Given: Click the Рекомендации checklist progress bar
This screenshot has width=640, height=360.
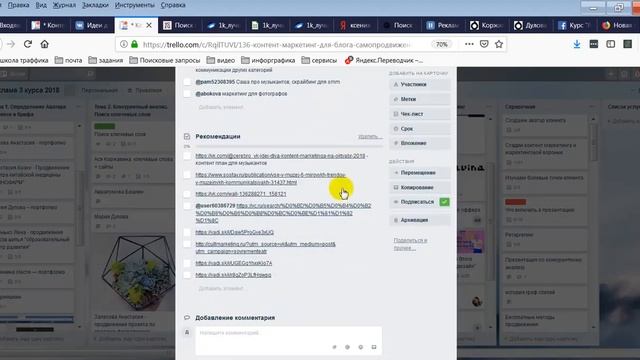Looking at the screenshot, I should (x=289, y=146).
